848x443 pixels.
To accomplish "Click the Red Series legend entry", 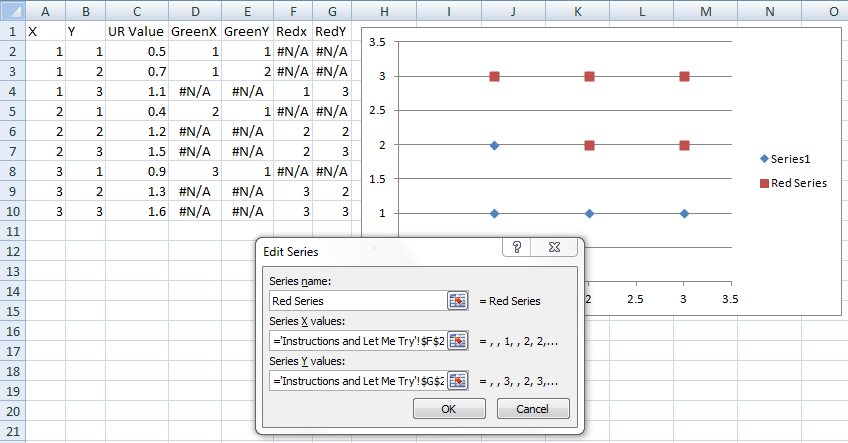I will (793, 183).
